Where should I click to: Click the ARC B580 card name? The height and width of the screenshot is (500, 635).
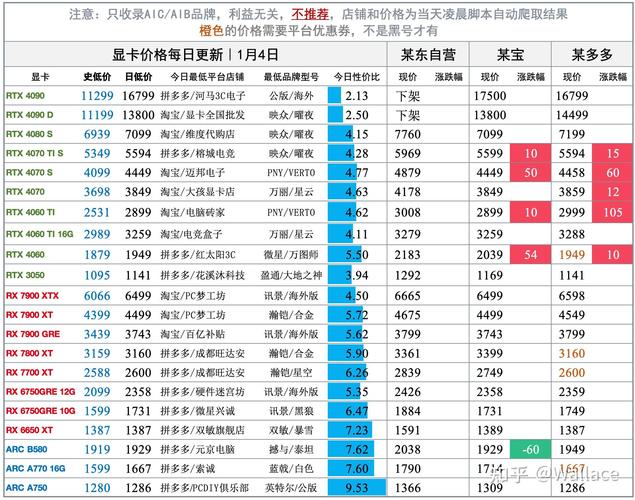pos(27,449)
